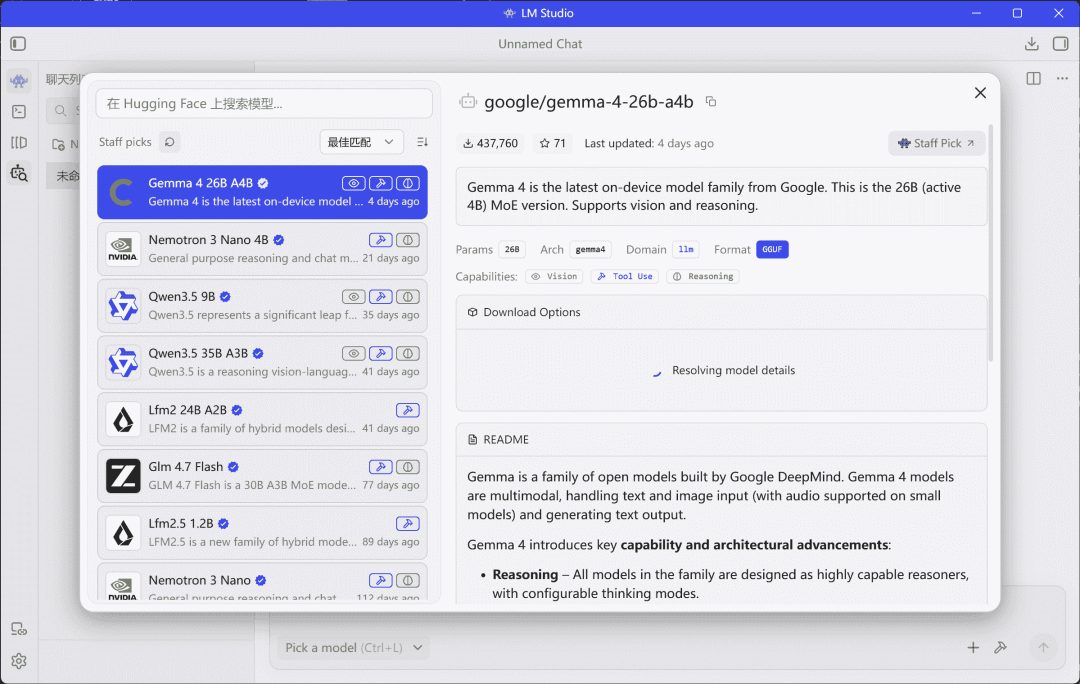1080x684 pixels.
Task: Click the plus attach icon in chat input
Action: (973, 647)
